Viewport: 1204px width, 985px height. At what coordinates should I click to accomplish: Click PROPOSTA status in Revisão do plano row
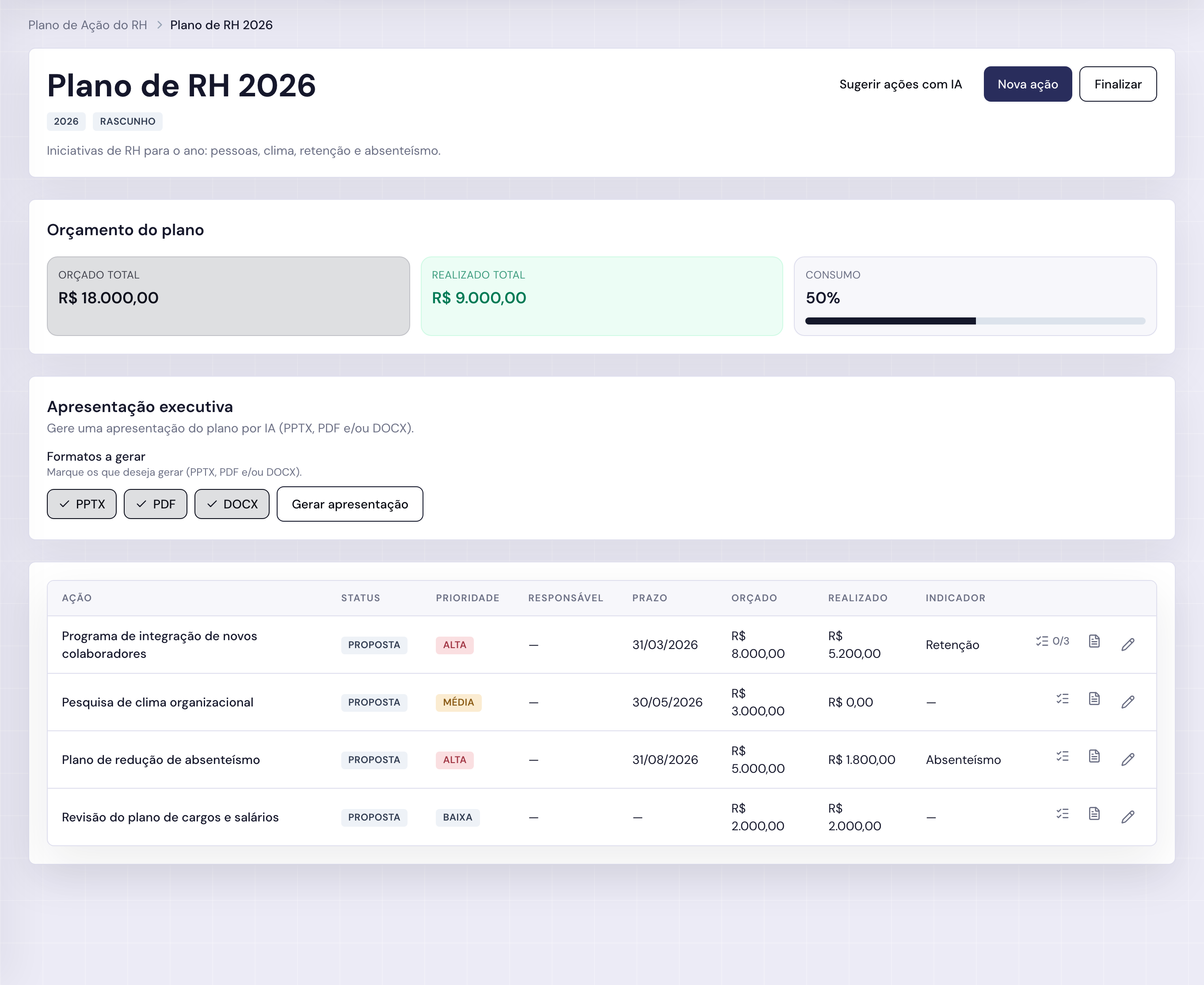click(x=374, y=817)
